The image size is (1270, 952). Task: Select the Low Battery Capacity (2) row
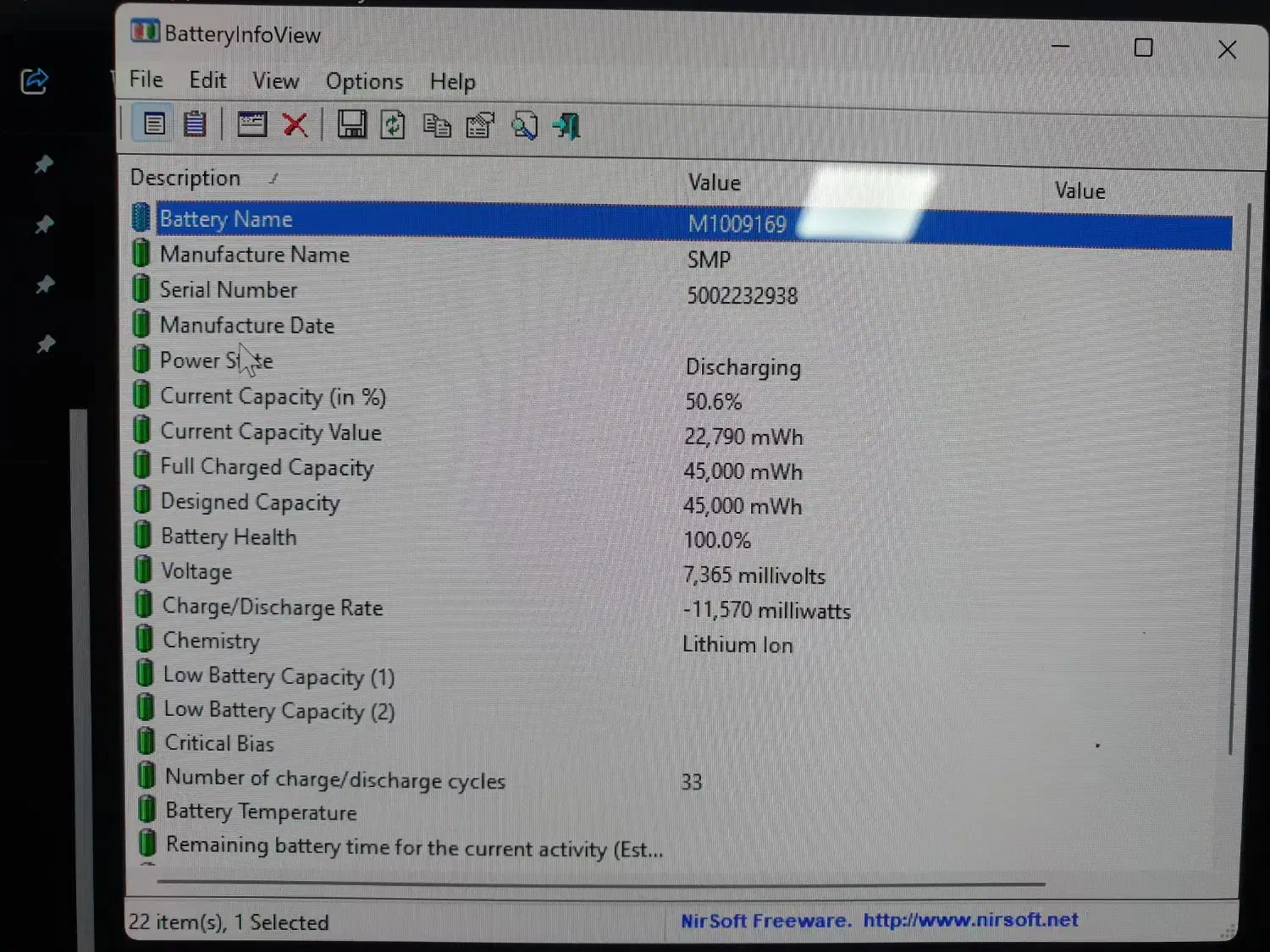click(682, 711)
